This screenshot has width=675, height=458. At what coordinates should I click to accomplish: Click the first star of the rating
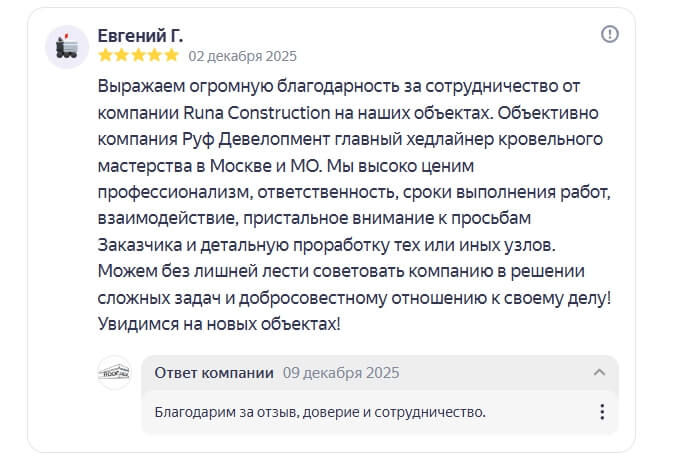(105, 56)
